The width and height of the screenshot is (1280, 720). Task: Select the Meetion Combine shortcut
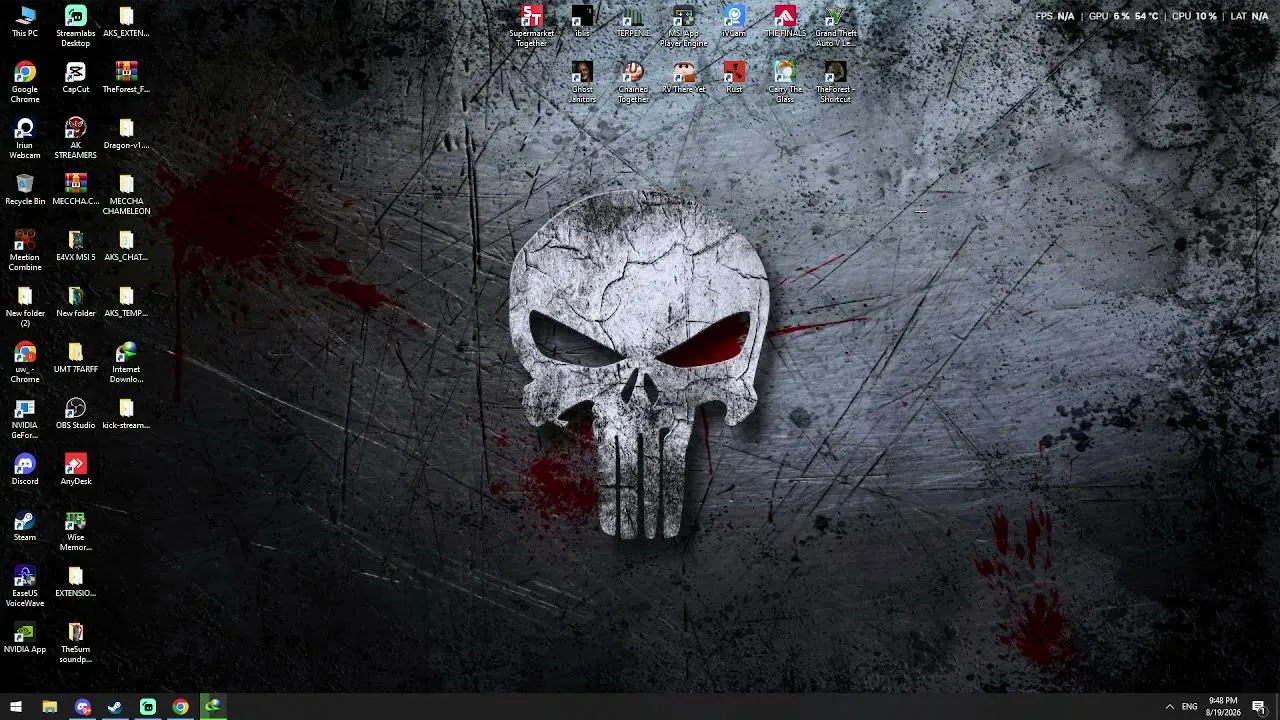coord(25,251)
